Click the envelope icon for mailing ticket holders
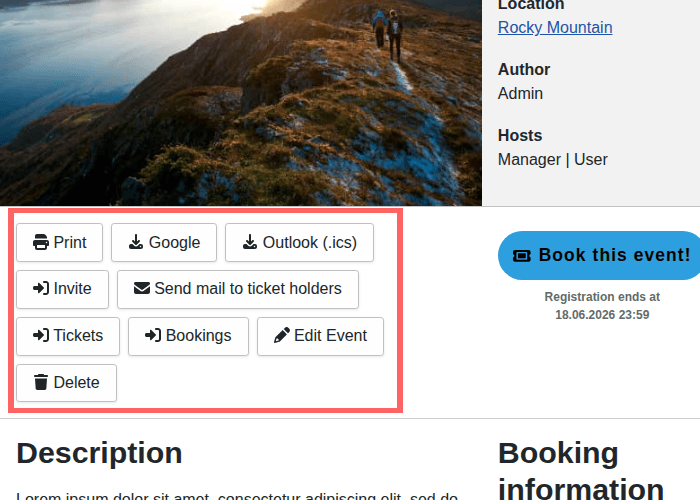The image size is (700, 500). [x=142, y=289]
